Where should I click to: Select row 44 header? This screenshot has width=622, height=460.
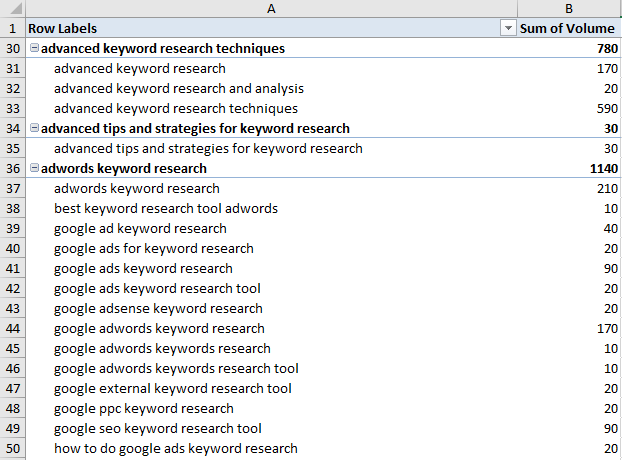tap(13, 328)
